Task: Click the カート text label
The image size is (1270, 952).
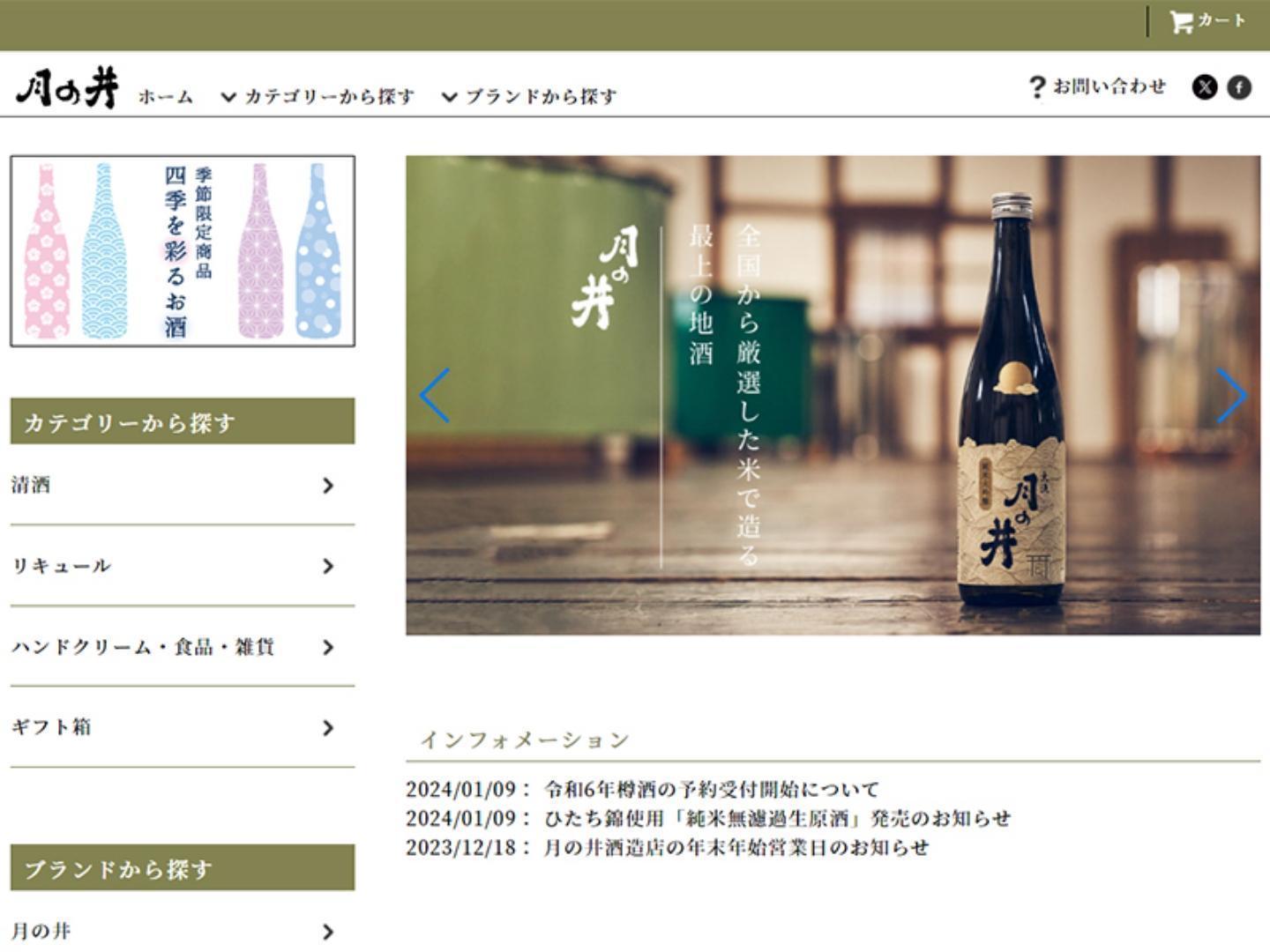Action: pos(1221,20)
